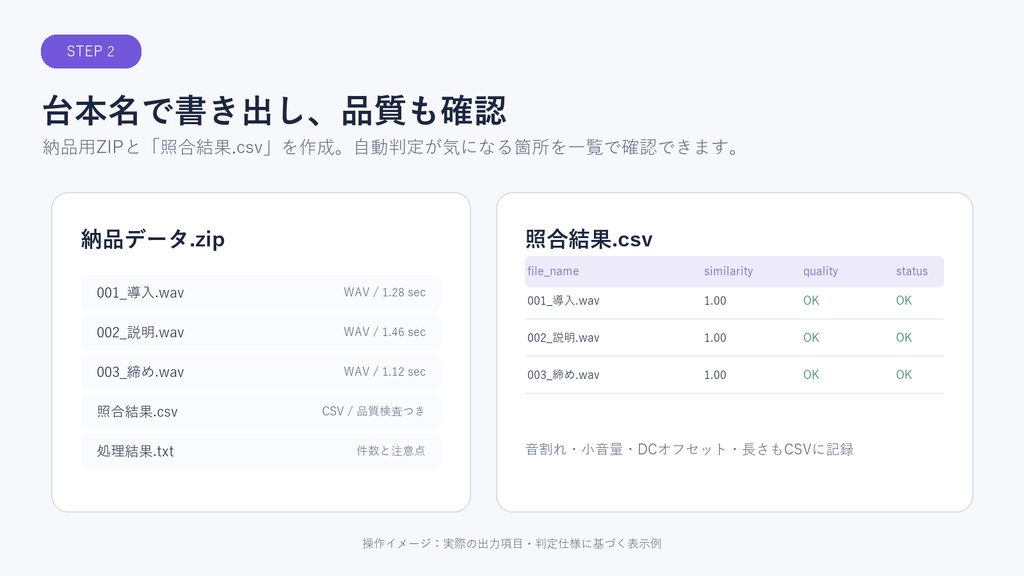The height and width of the screenshot is (576, 1024).
Task: Click the status column header
Action: click(x=912, y=271)
